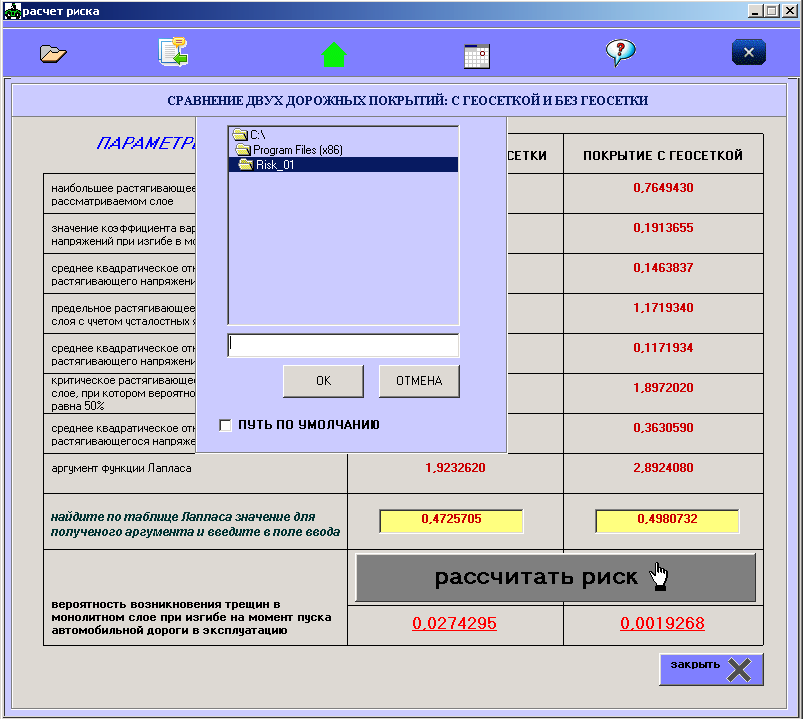Viewport: 803px width, 719px height.
Task: Select the C:\ folder in the tree
Action: click(257, 135)
